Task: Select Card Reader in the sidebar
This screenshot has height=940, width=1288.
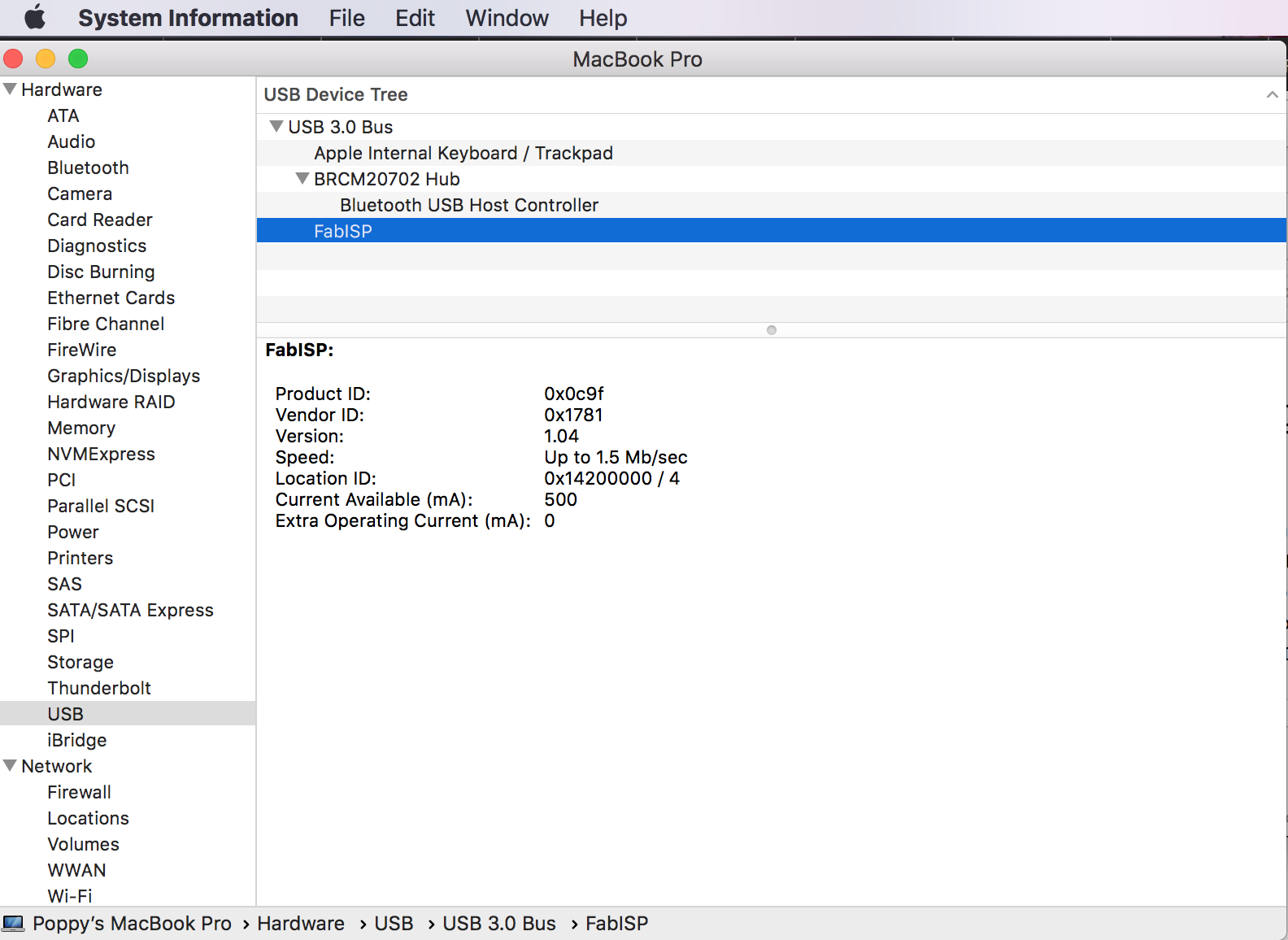Action: 100,220
